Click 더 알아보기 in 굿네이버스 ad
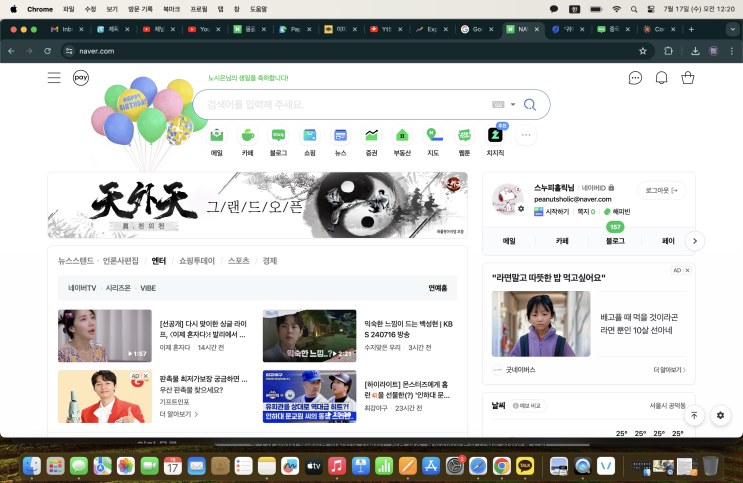 pos(670,370)
